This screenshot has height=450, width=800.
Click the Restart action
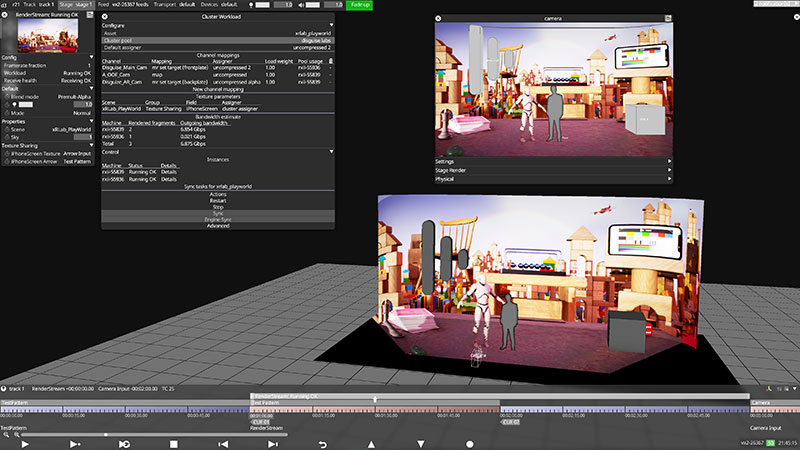(218, 201)
